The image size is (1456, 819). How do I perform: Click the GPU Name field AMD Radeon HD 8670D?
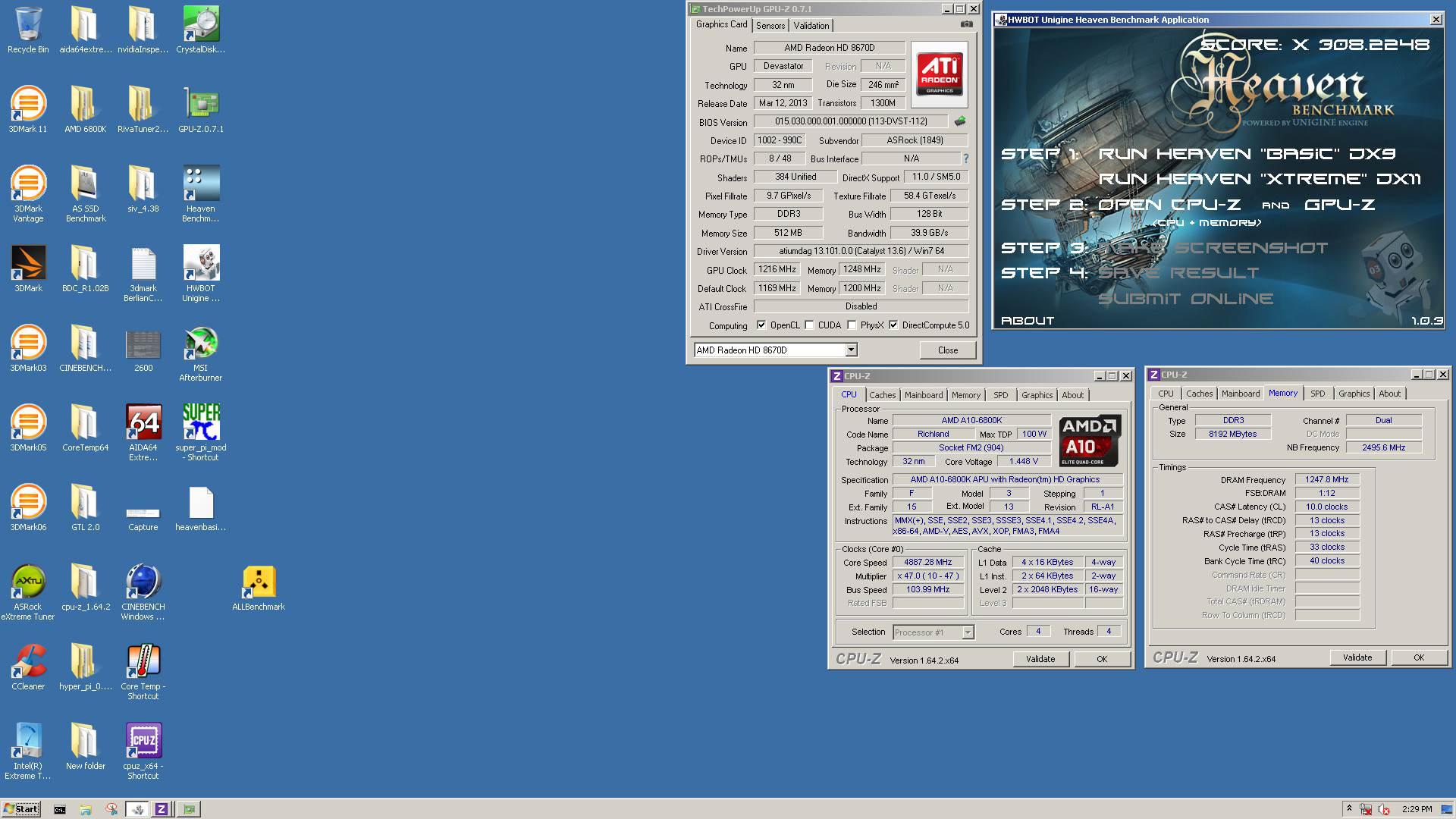point(830,48)
